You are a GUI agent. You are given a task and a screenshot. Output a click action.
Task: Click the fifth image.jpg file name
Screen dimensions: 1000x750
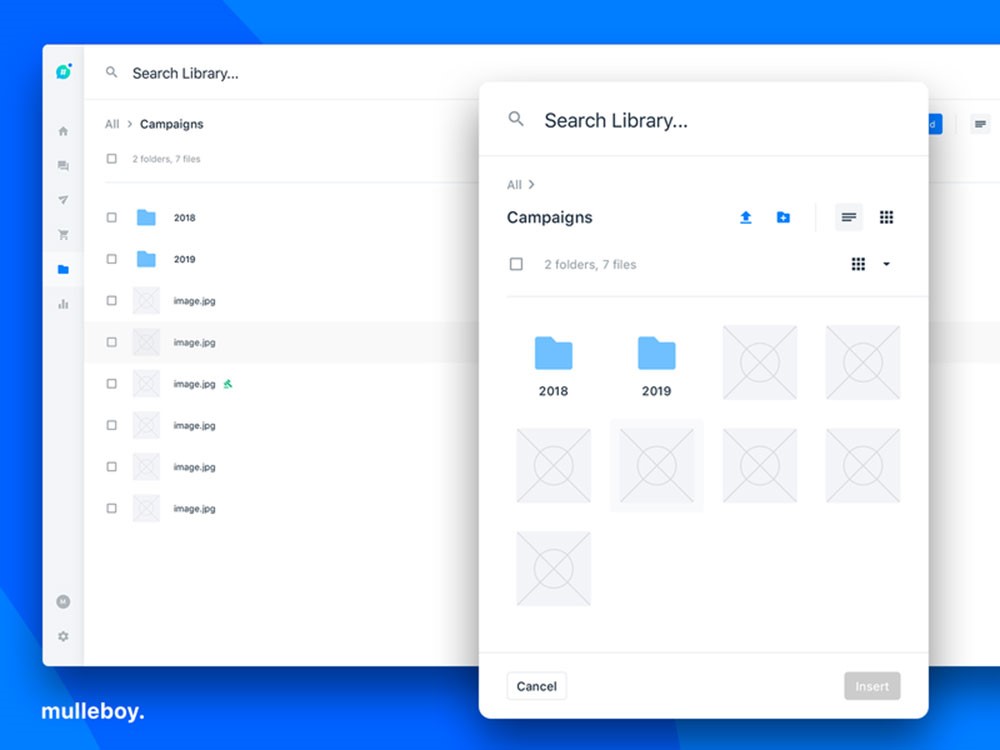click(195, 467)
